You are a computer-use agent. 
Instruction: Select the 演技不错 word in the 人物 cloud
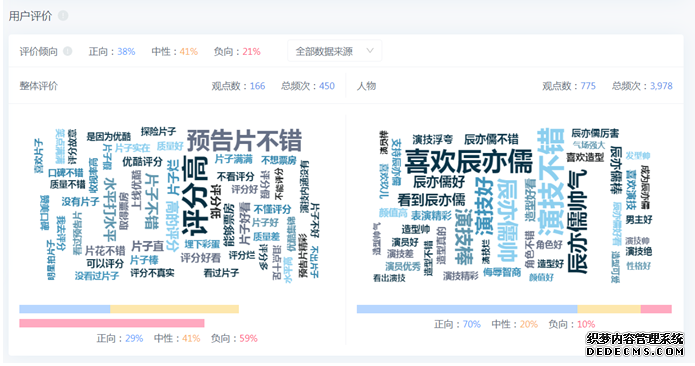[x=550, y=182]
